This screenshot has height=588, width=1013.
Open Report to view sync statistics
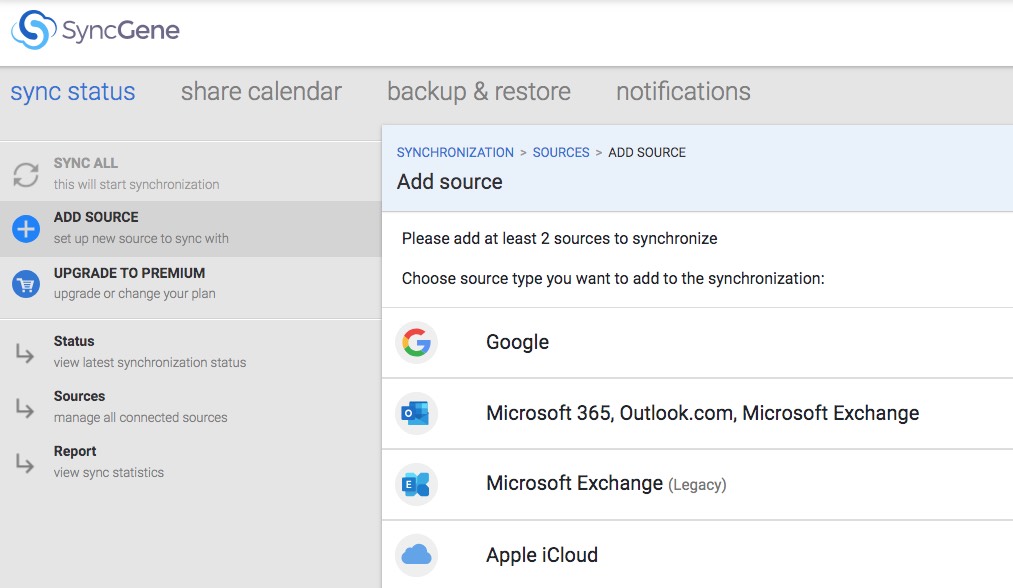point(191,462)
